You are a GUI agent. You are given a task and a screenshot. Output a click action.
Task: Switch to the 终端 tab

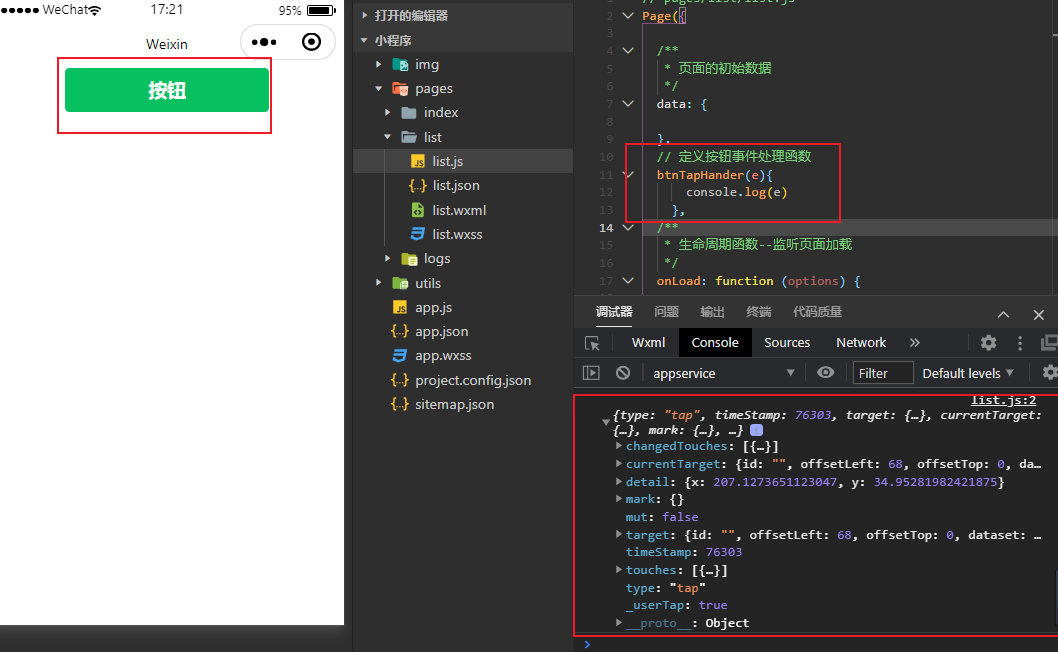(758, 312)
